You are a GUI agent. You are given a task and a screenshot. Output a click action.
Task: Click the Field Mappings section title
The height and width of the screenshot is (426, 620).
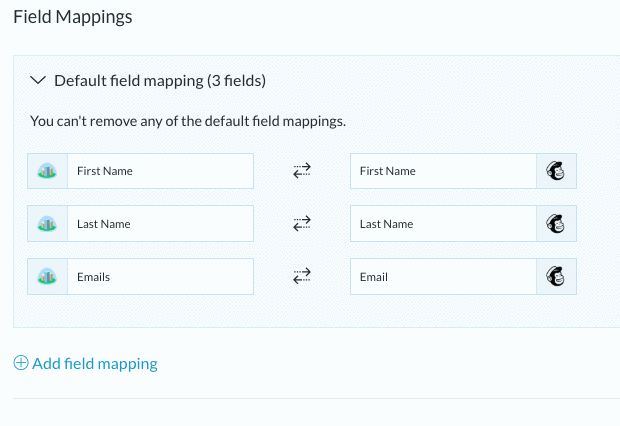tap(73, 17)
